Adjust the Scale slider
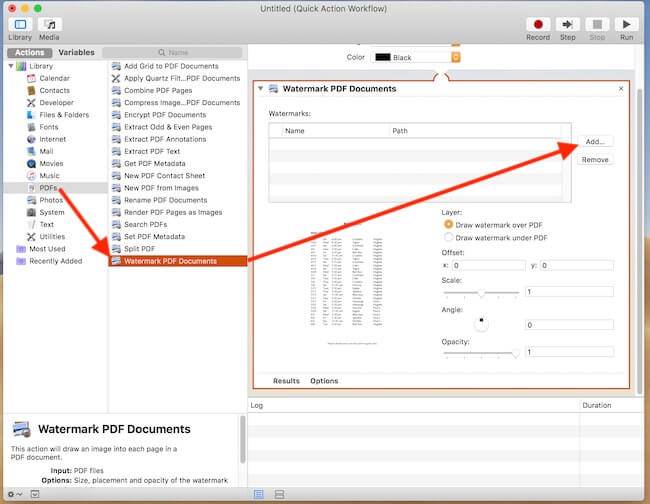This screenshot has width=650, height=504. 481,293
